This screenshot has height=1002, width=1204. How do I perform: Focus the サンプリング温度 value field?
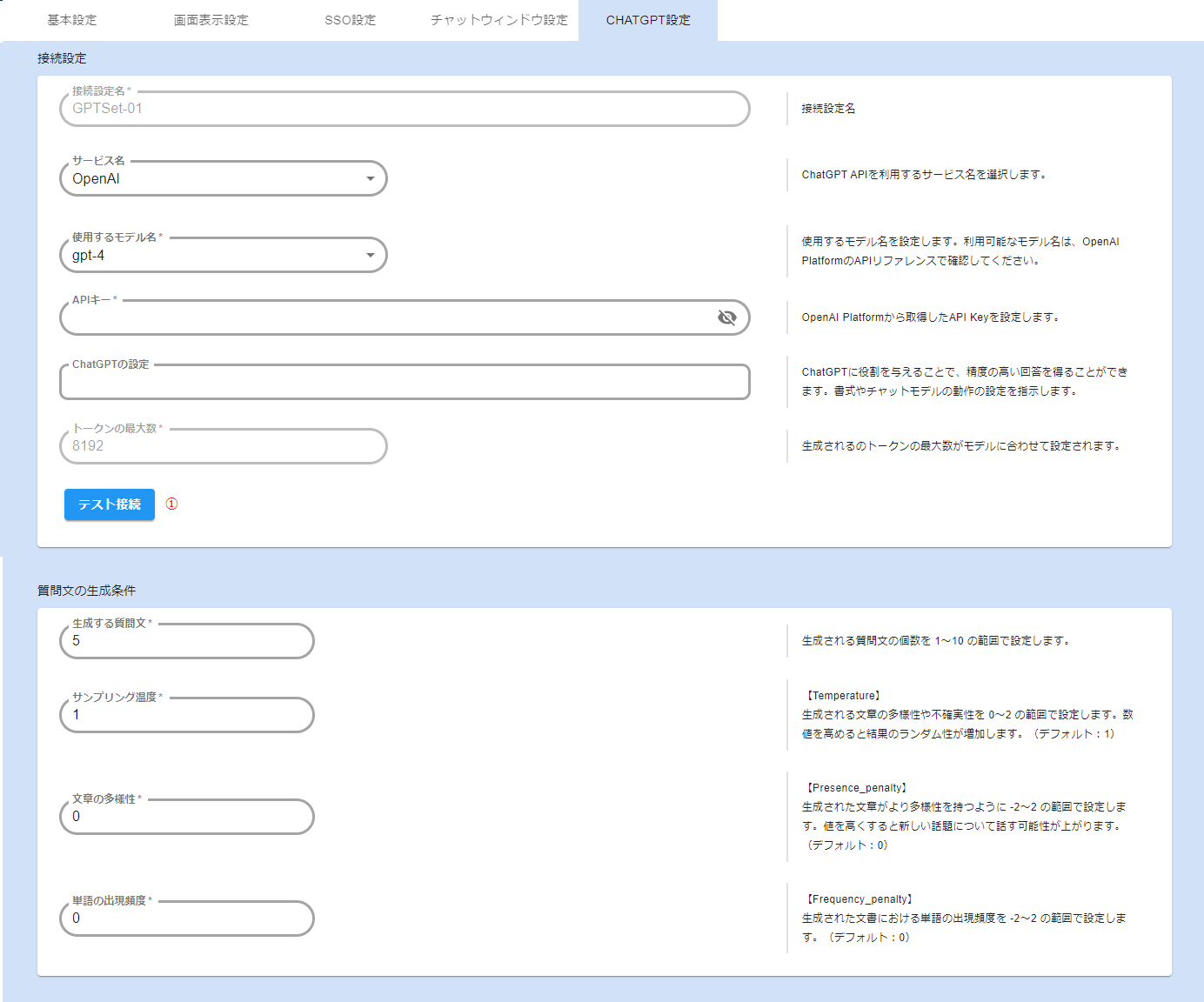(x=187, y=715)
